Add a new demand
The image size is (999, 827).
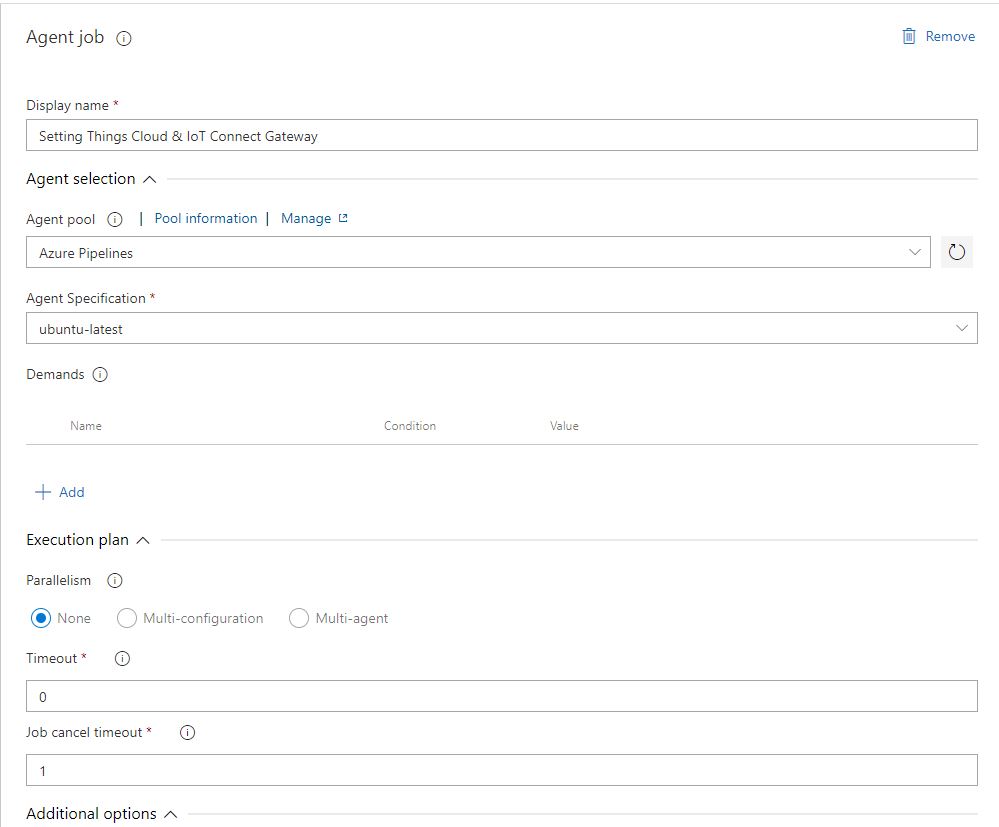coord(60,492)
